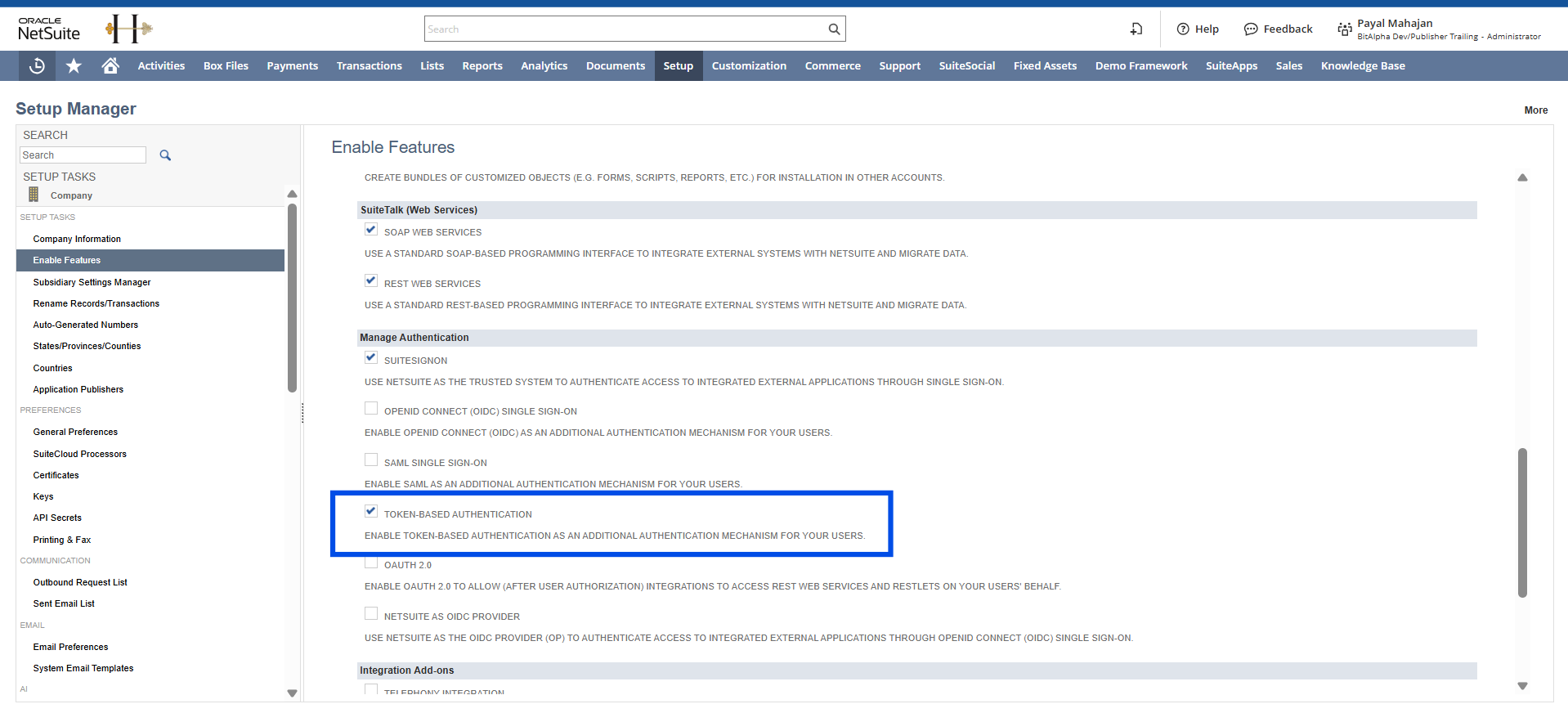
Task: Open Email Preferences link
Action: (70, 647)
